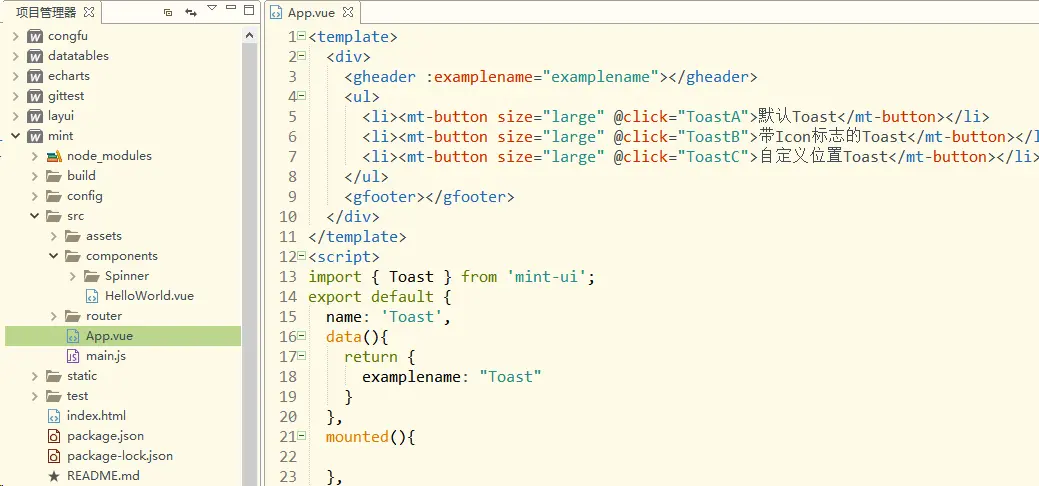Select App.vue in the project tree
Viewport: 1039px width, 486px height.
click(109, 336)
